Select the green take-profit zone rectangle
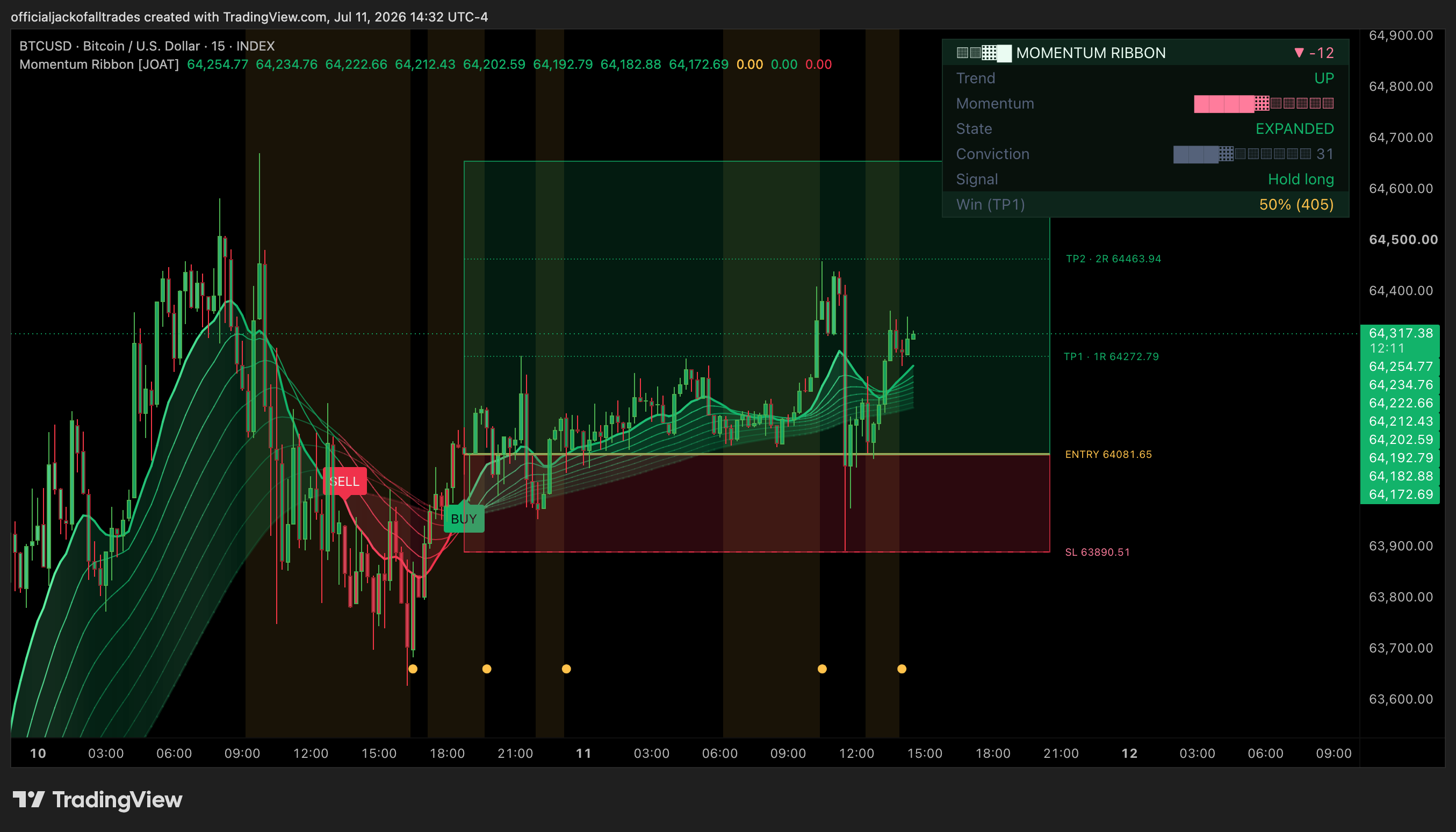This screenshot has width=1456, height=832. click(x=757, y=307)
